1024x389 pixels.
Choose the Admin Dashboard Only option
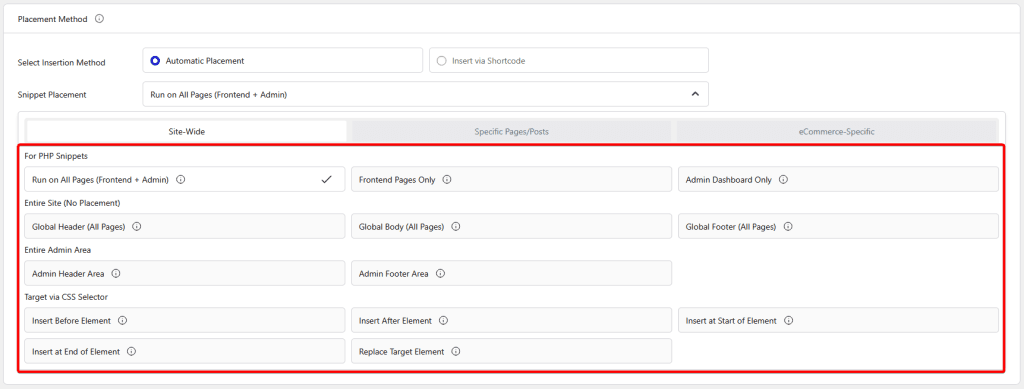click(x=839, y=179)
